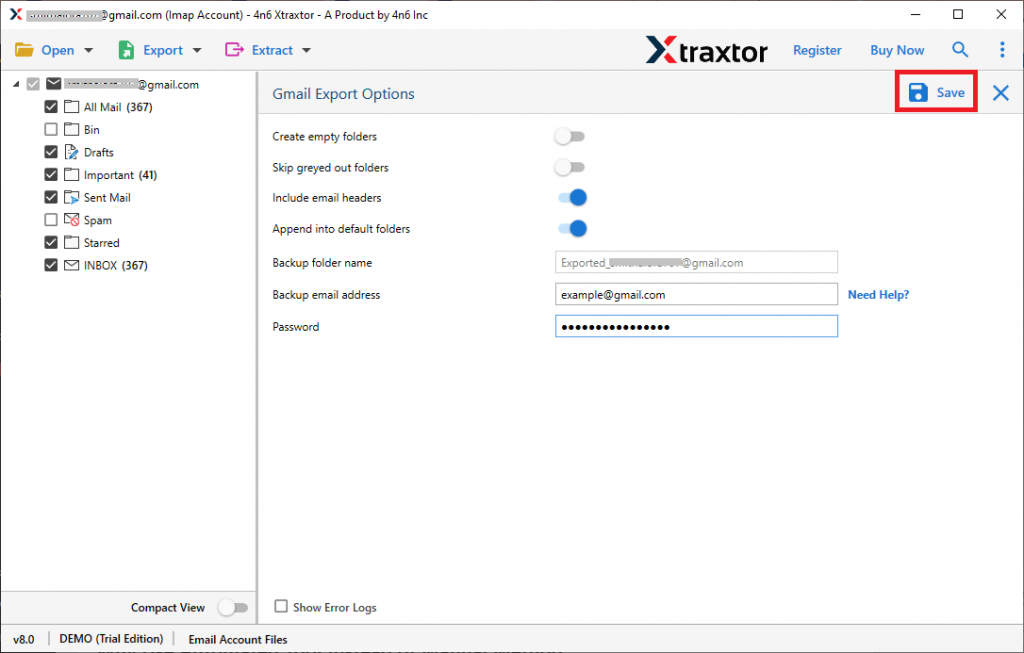
Task: Click the Backup email address field
Action: (x=696, y=294)
